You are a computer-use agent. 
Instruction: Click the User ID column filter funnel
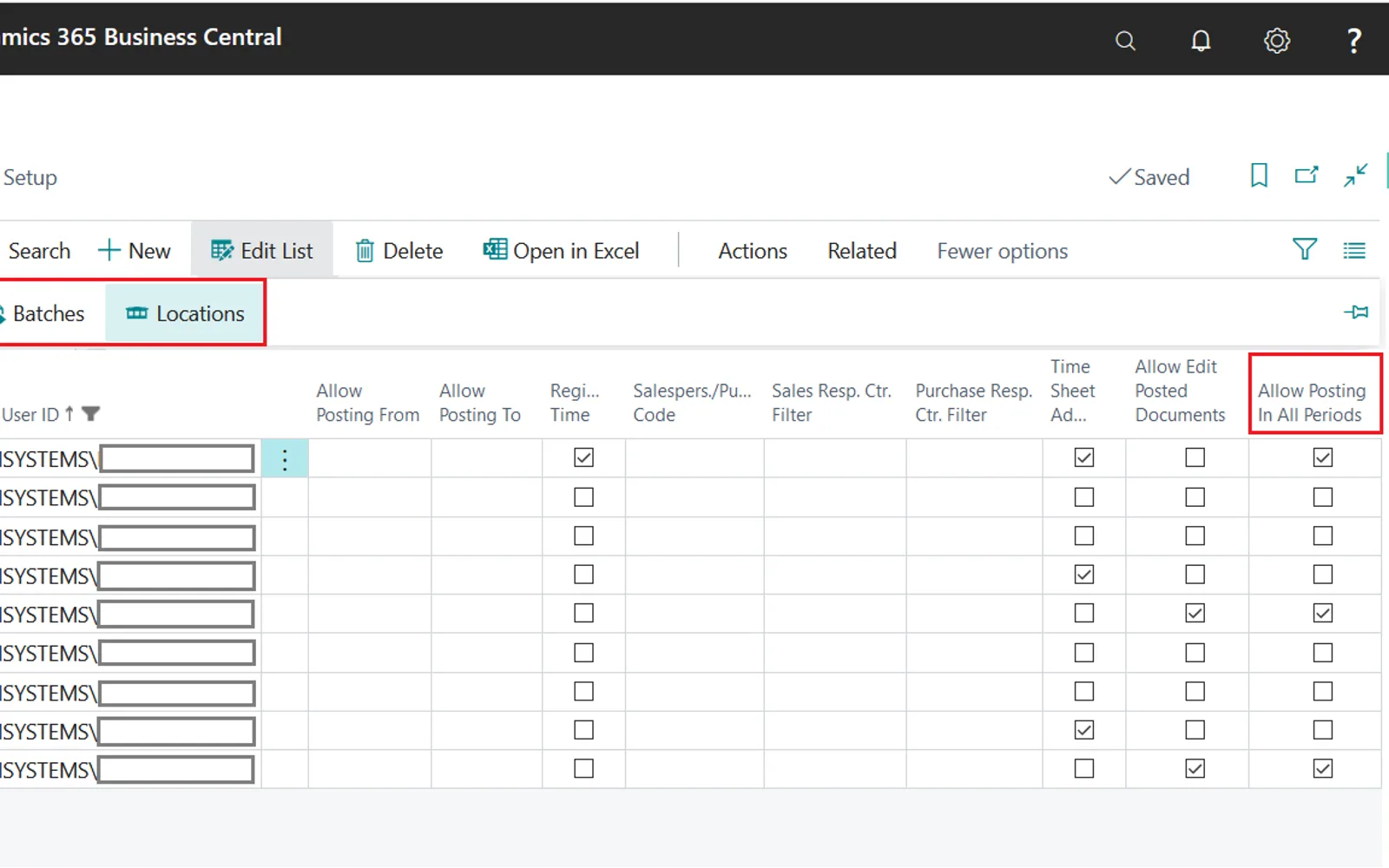point(90,414)
